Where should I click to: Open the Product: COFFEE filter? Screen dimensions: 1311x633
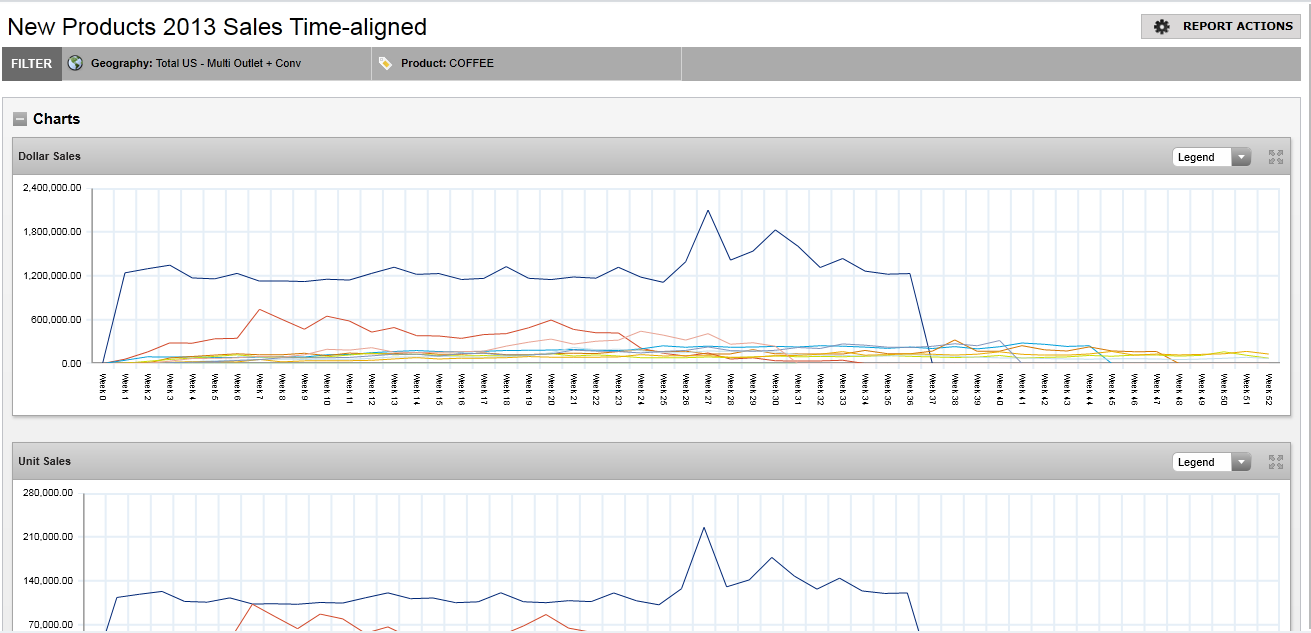coord(447,64)
